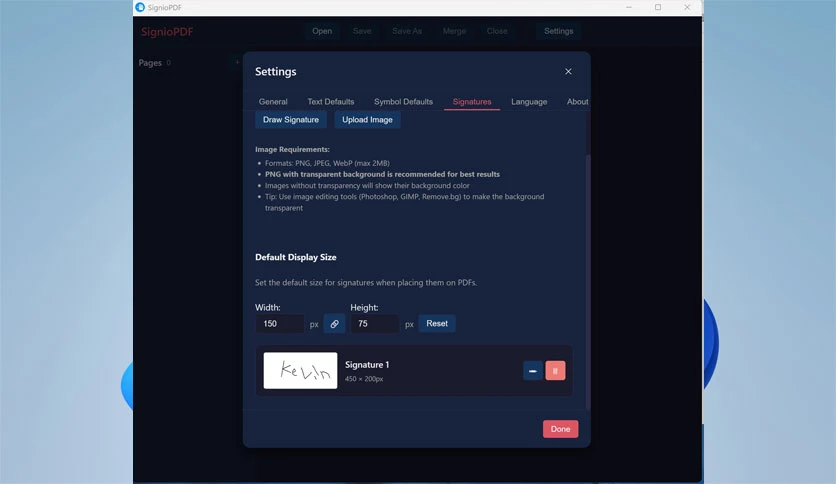This screenshot has width=836, height=484.
Task: Toggle the aspect ratio link icon
Action: [x=334, y=324]
